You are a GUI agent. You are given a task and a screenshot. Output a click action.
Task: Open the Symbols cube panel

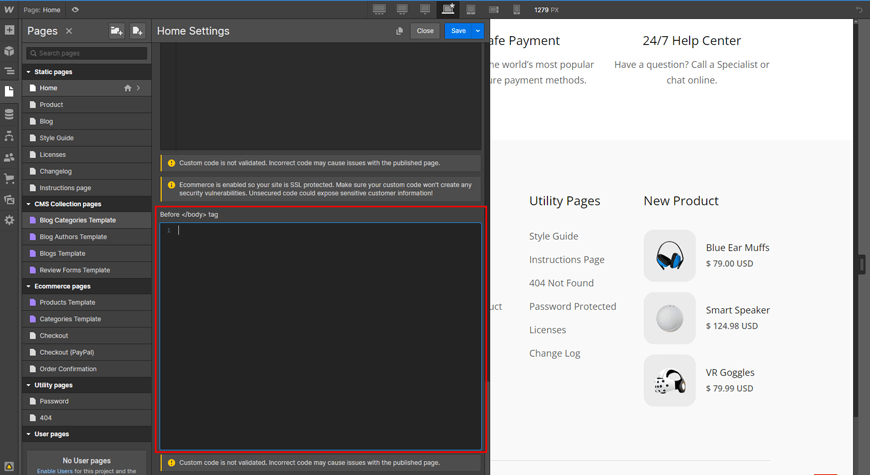click(x=9, y=51)
